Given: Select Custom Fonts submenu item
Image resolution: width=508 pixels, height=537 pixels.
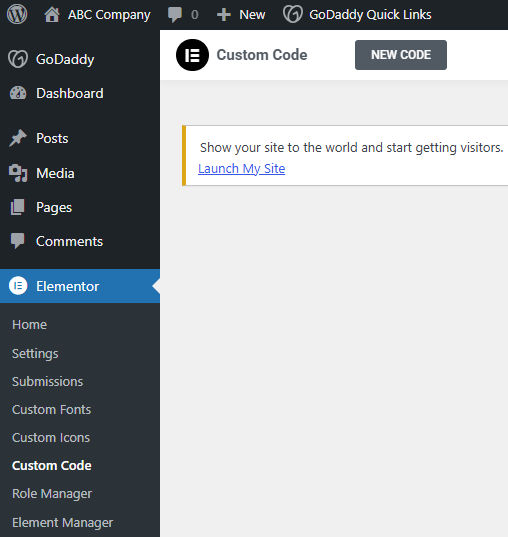Looking at the screenshot, I should coord(51,410).
